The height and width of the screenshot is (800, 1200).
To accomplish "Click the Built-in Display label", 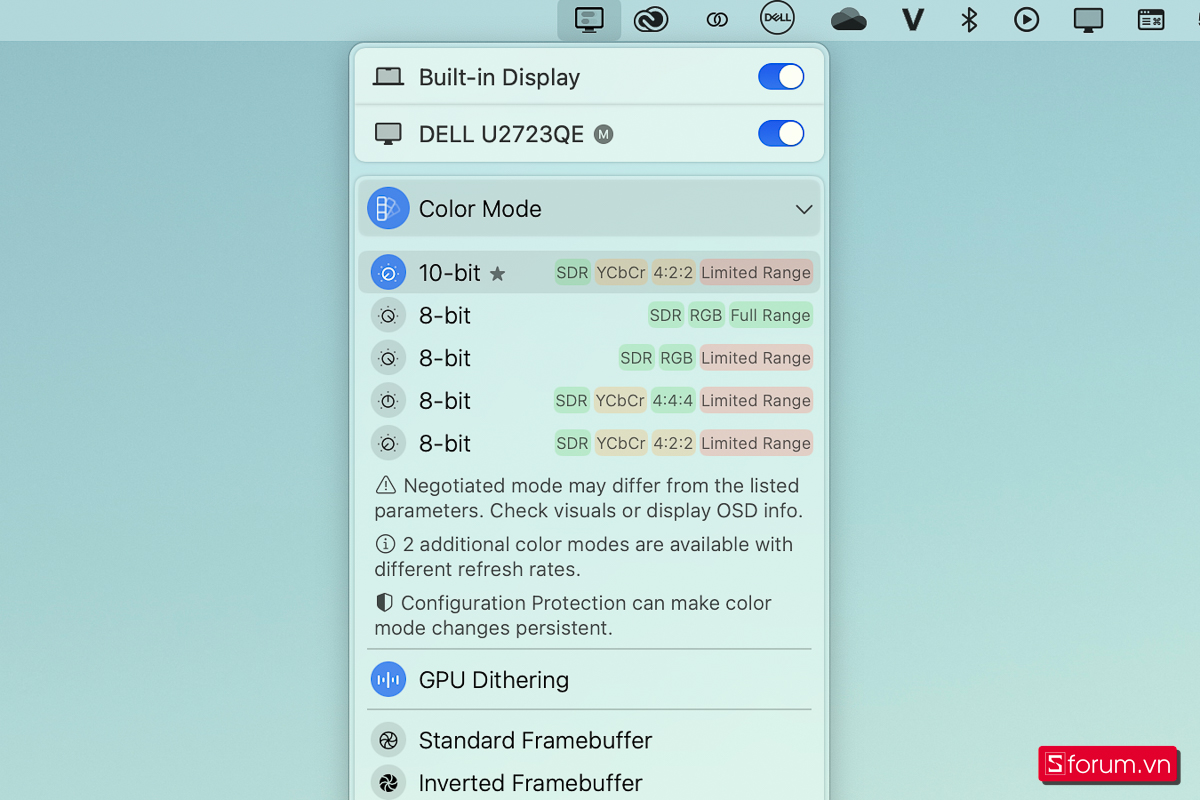I will 499,77.
